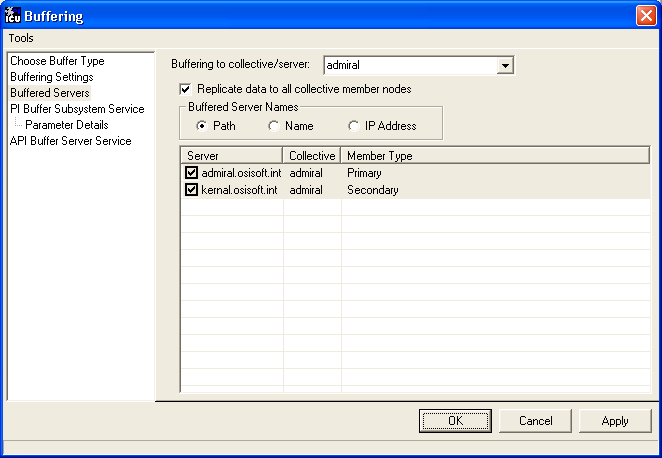Click the Cancel button
The width and height of the screenshot is (662, 458).
535,420
